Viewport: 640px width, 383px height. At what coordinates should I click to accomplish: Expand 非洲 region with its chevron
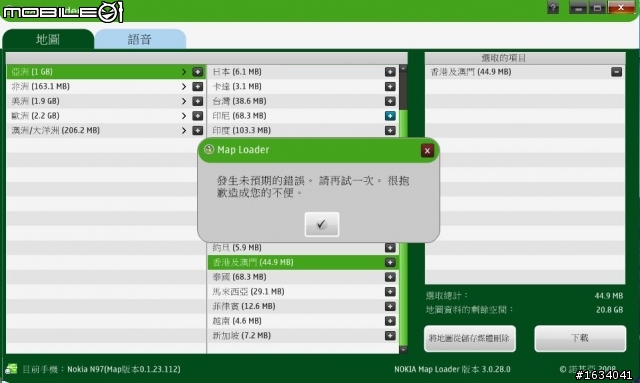pos(184,87)
